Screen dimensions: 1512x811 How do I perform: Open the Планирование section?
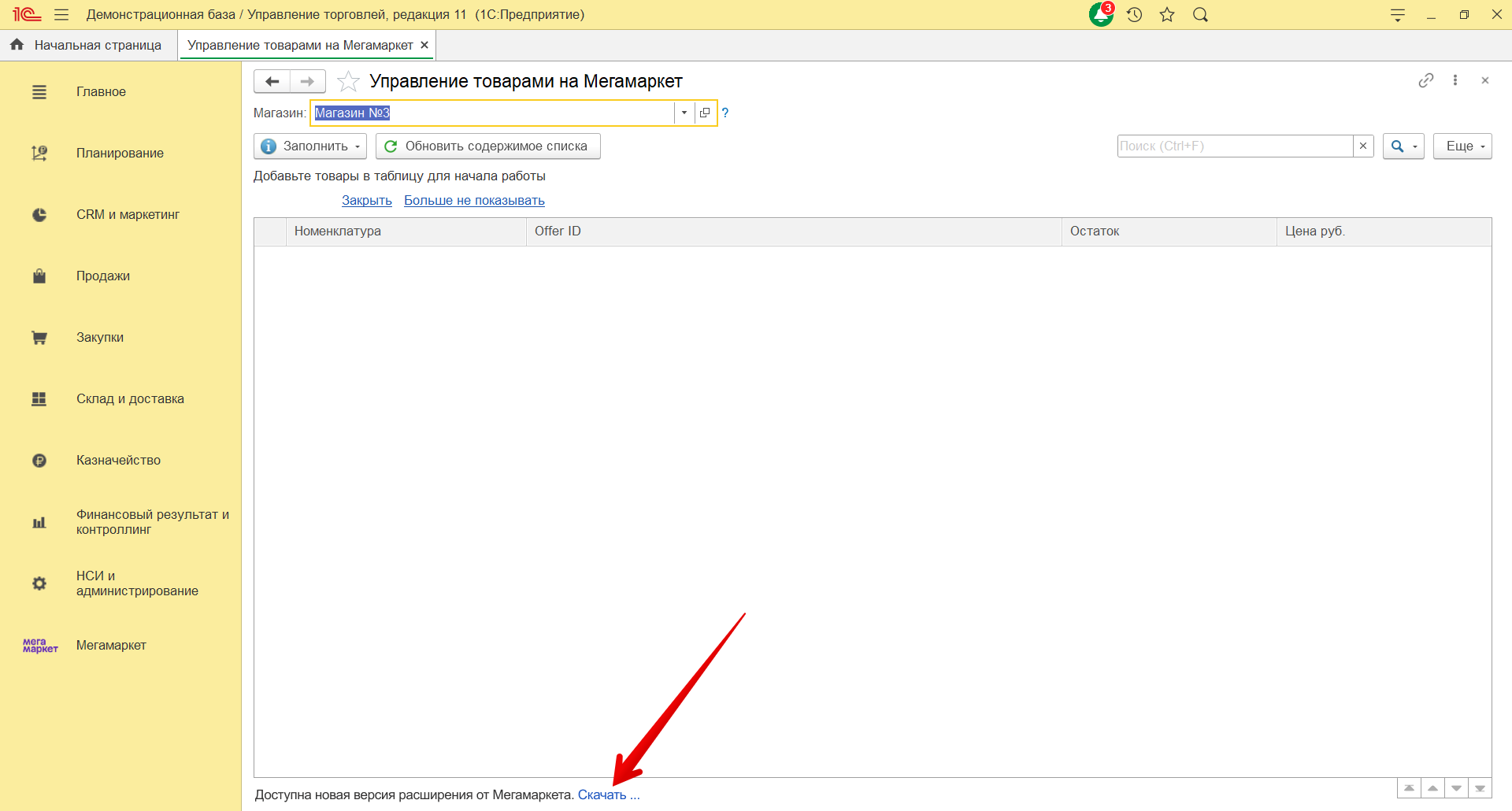click(120, 154)
